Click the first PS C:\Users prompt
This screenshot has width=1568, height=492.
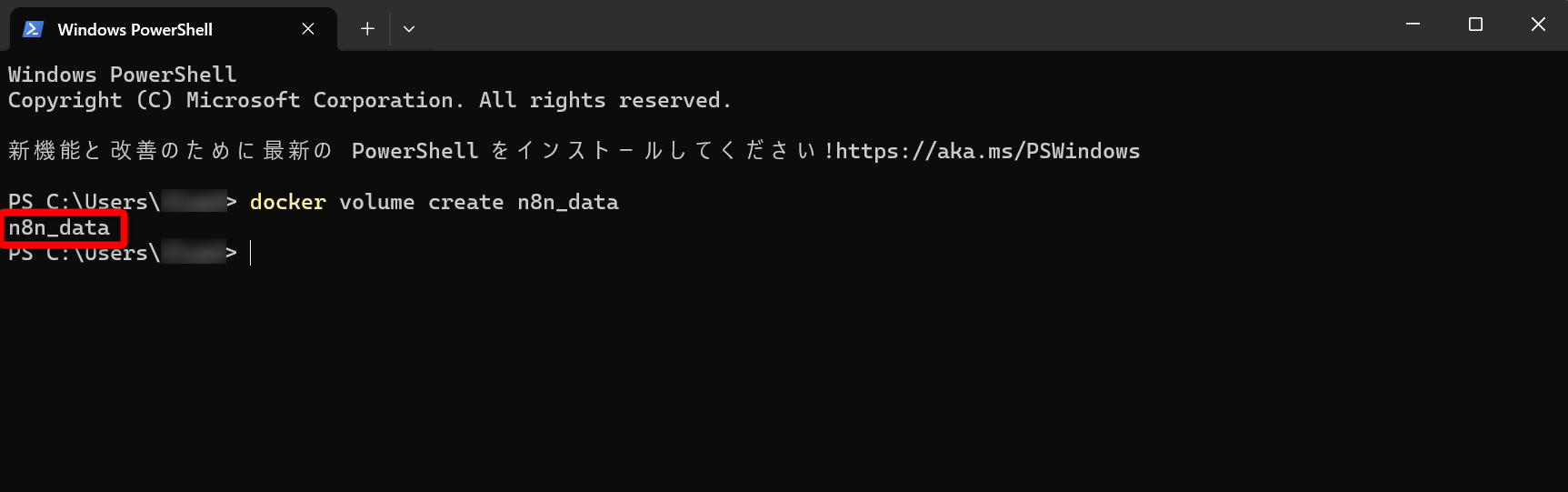pos(123,202)
